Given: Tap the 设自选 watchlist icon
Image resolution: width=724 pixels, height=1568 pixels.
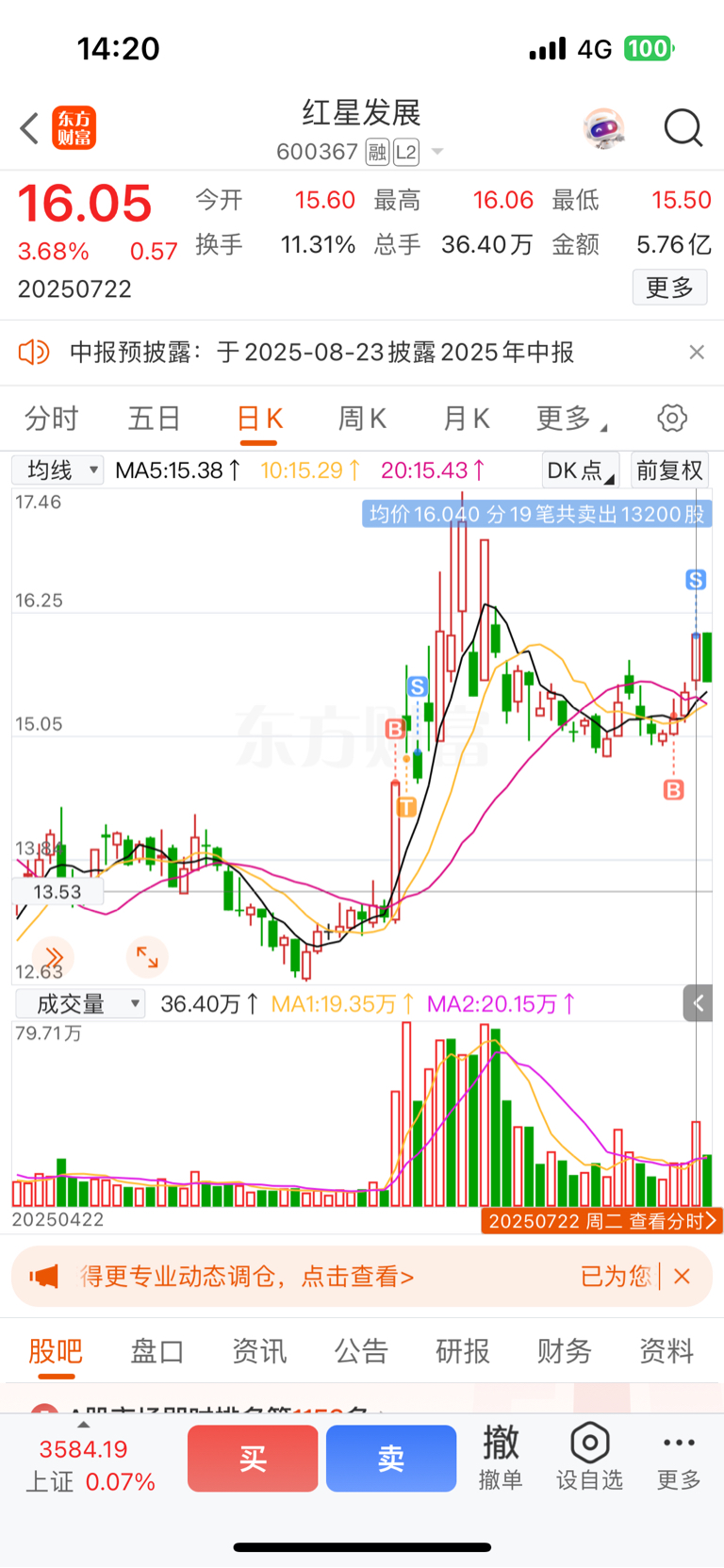Looking at the screenshot, I should coord(589,1458).
